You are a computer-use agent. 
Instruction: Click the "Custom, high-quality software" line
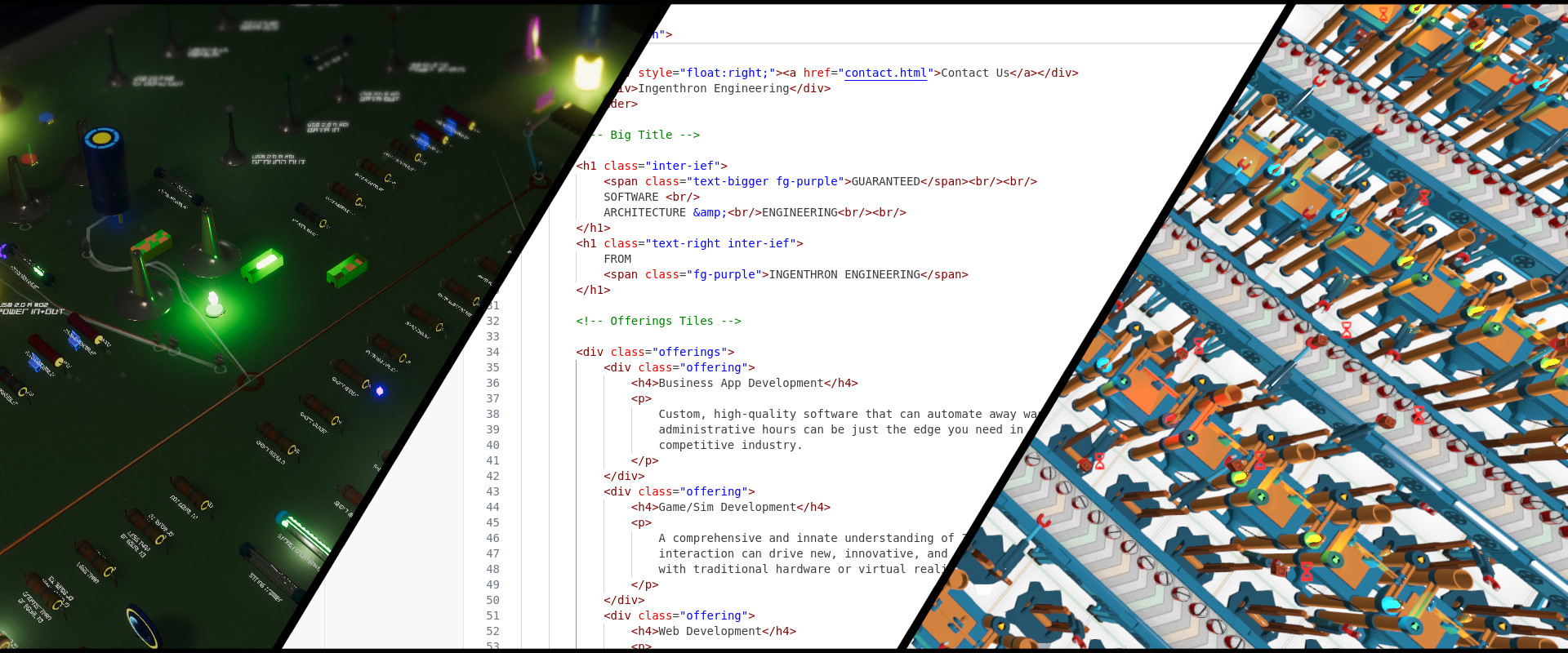point(848,414)
